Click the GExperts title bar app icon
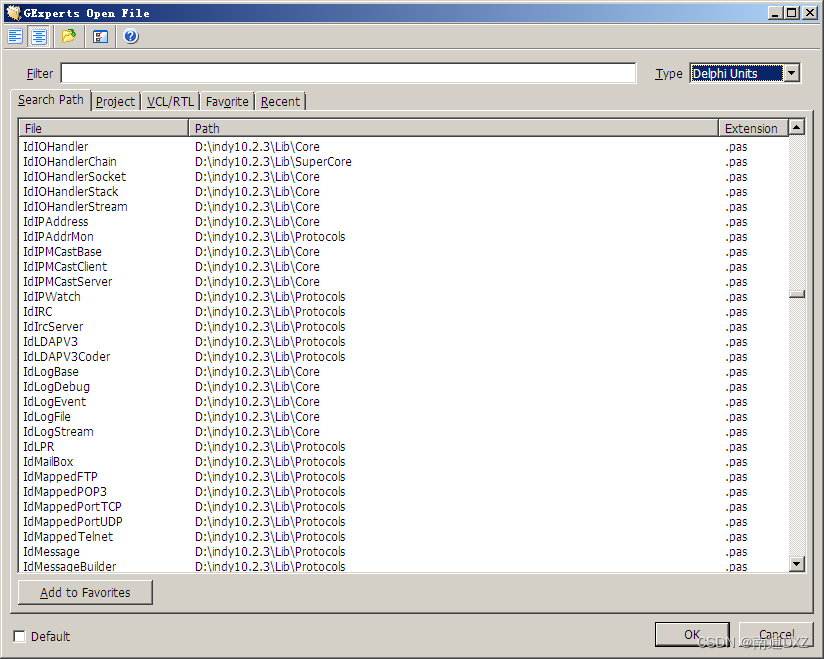The image size is (824, 659). tap(14, 13)
